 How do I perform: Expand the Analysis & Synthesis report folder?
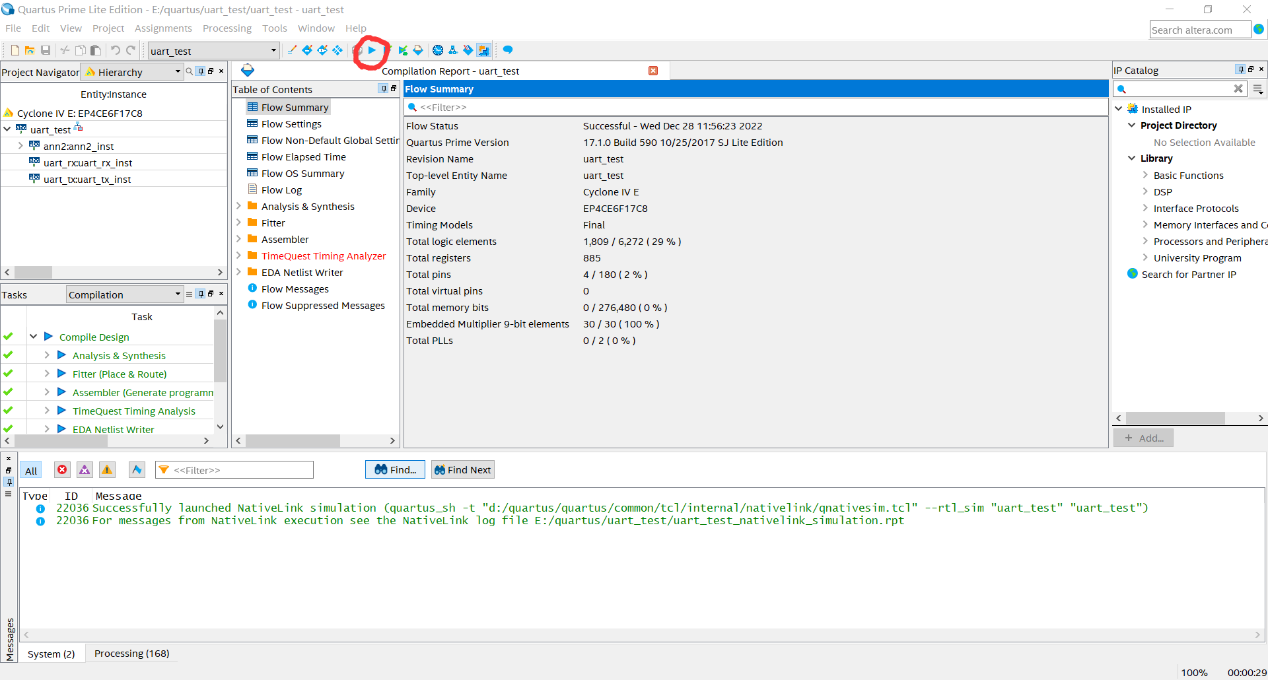click(x=239, y=207)
